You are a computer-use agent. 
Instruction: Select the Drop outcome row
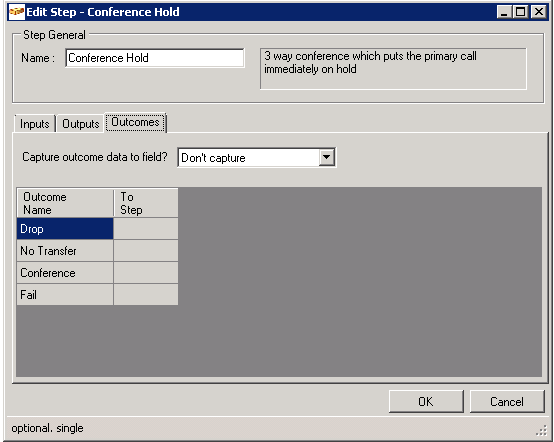tap(65, 229)
